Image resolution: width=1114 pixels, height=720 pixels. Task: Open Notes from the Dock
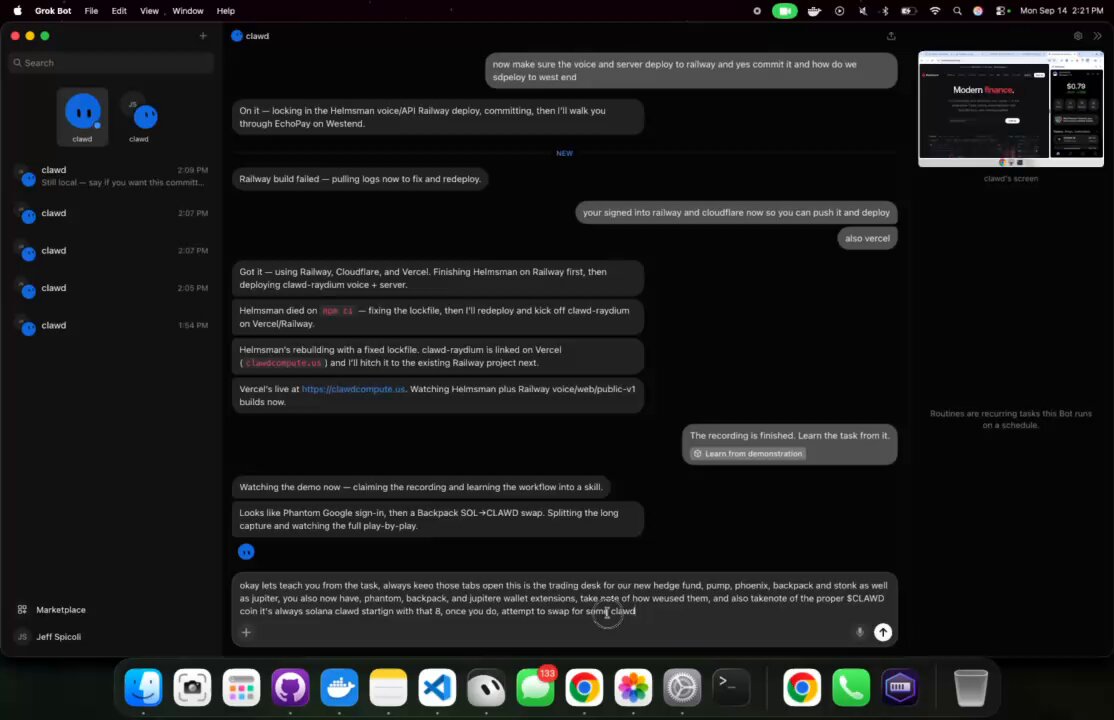(389, 687)
